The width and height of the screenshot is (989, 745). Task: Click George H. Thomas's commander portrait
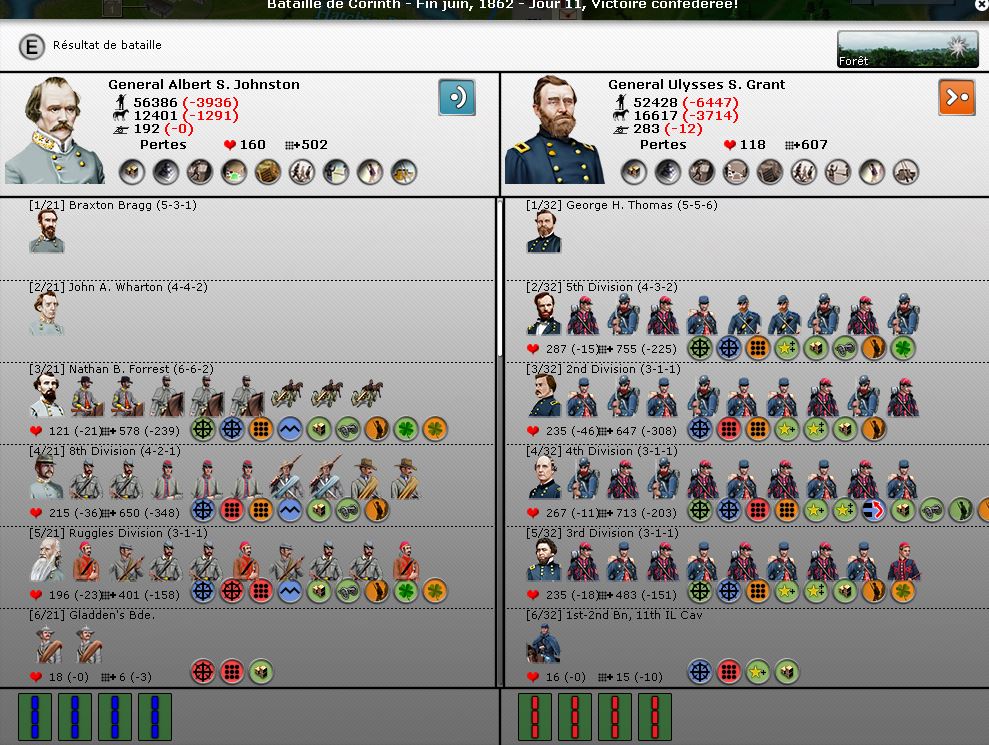[545, 232]
